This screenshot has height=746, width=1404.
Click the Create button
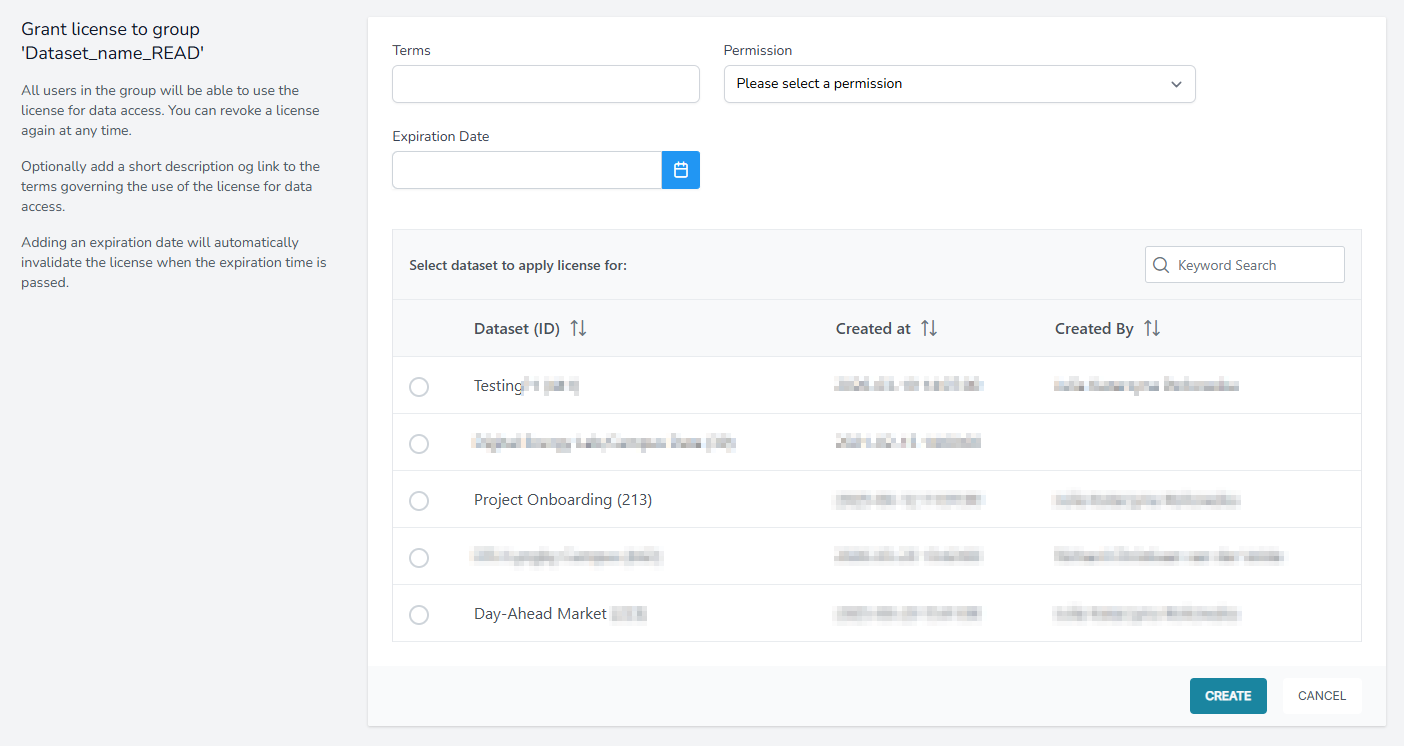(x=1227, y=696)
